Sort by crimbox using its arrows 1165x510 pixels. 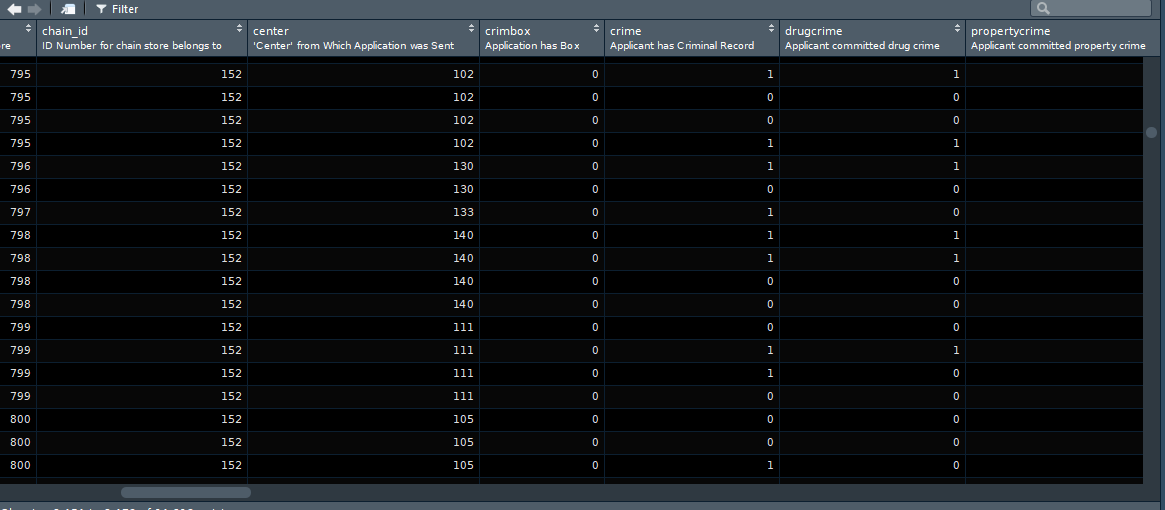(597, 28)
